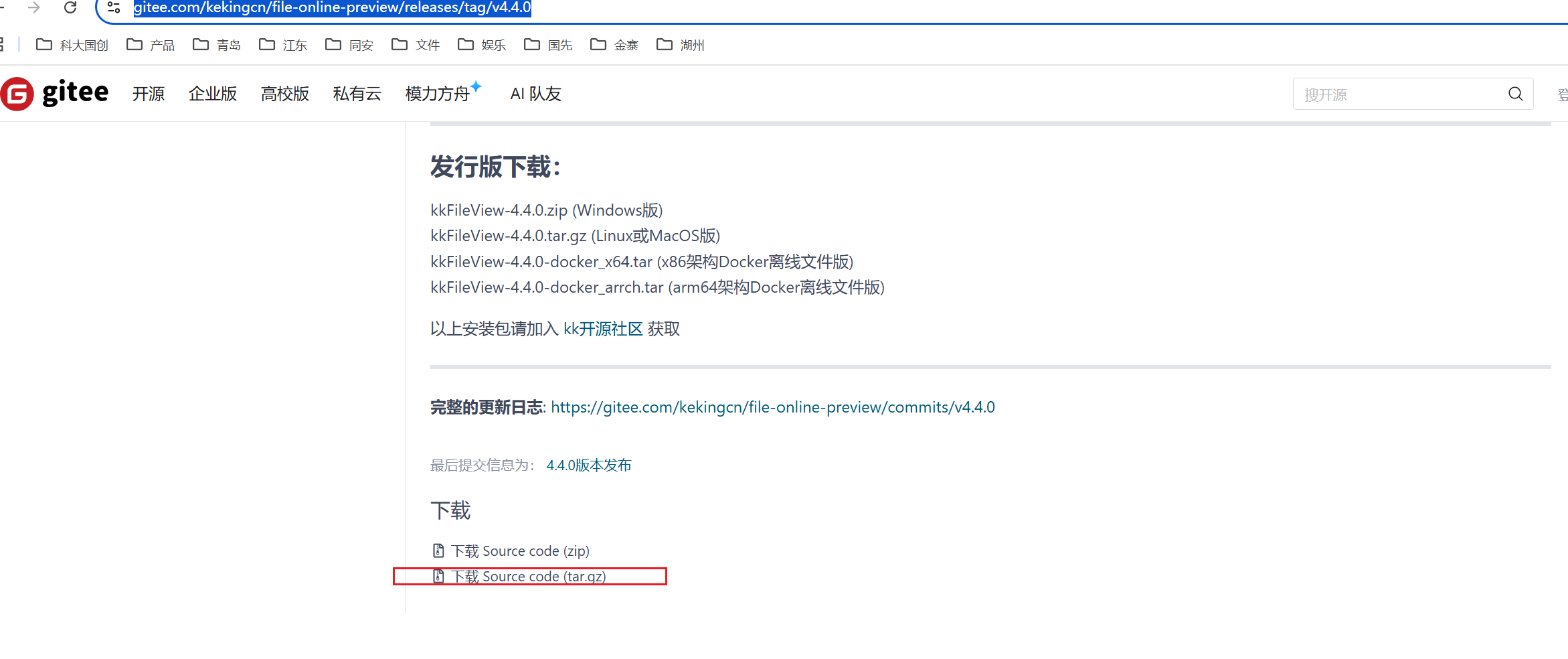Click kkFileView-4.4.0.tar.gz Linux或MacOS版 text
Screen dimensions: 1568x659
576,236
